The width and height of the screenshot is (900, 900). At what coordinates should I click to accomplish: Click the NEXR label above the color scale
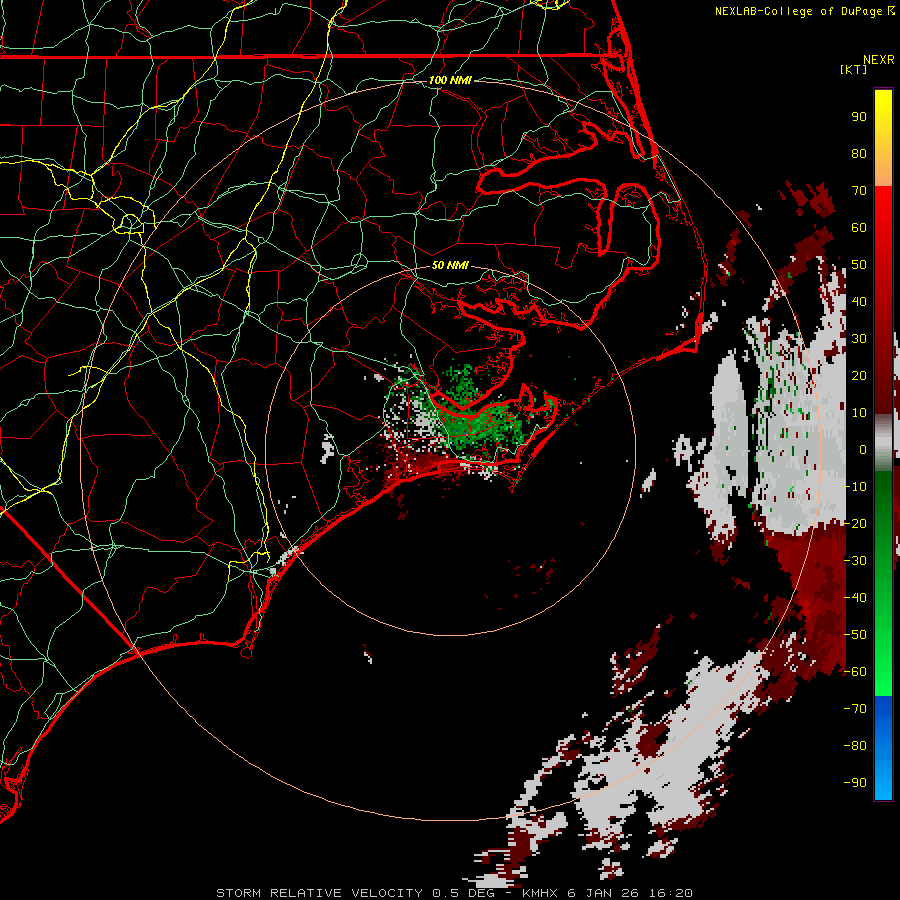click(x=879, y=60)
